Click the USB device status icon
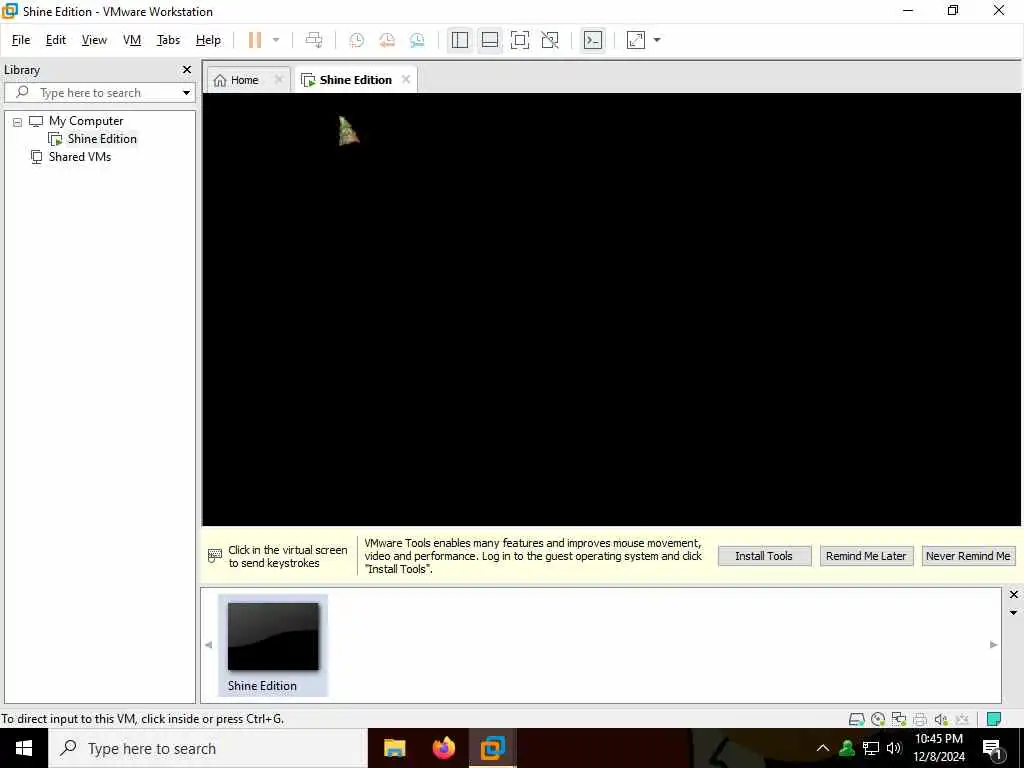This screenshot has width=1024, height=768. pos(961,719)
